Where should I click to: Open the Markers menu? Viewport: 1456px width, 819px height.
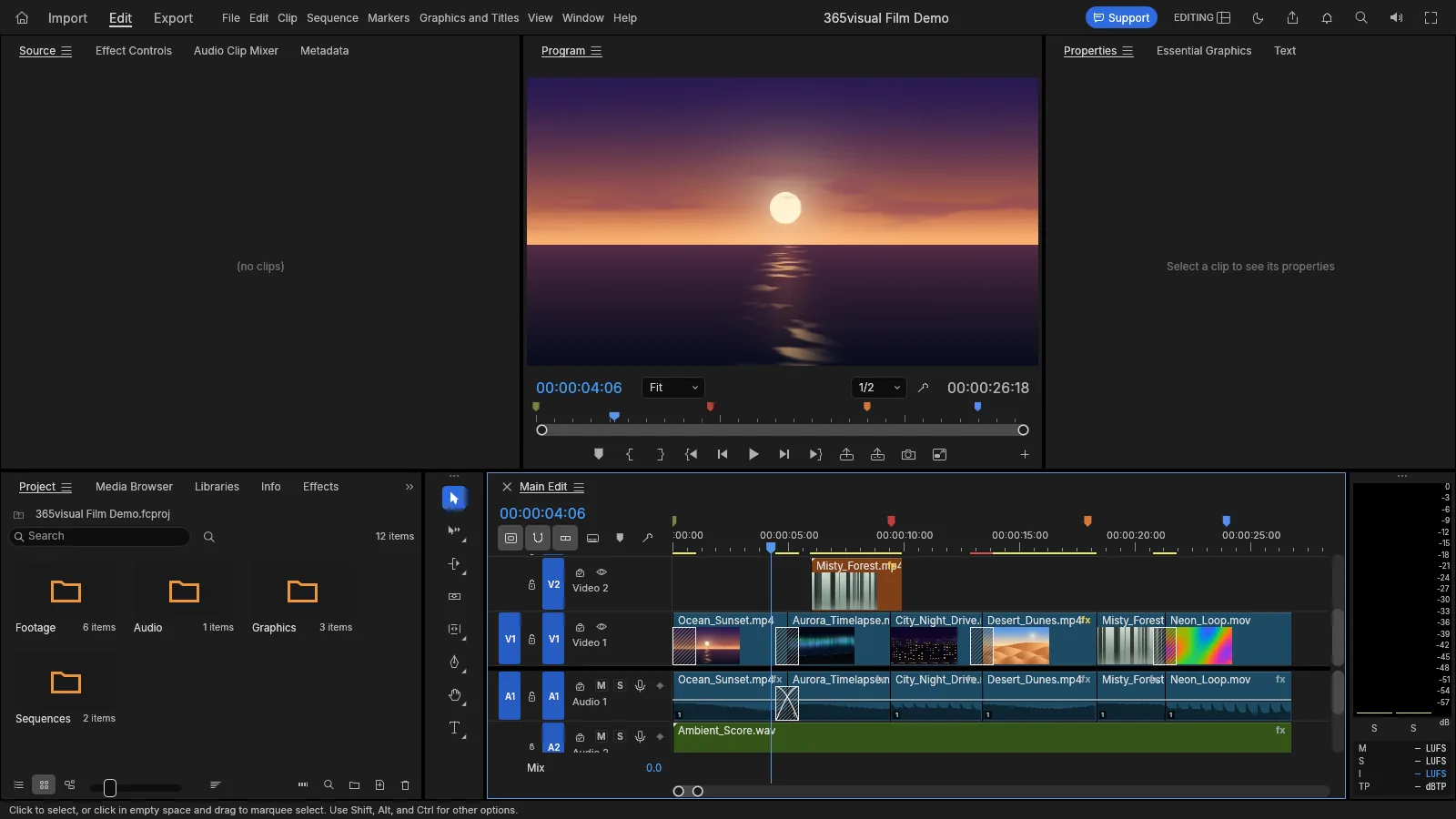(x=389, y=18)
